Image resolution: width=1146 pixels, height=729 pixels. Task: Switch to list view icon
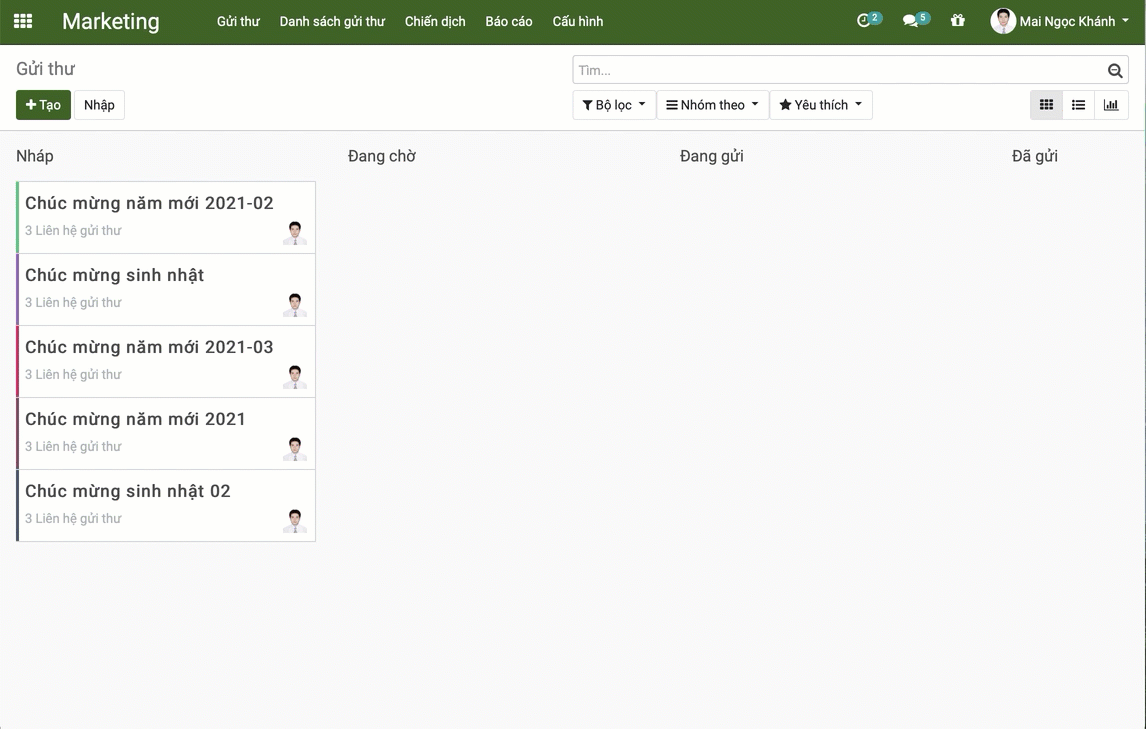tap(1079, 105)
